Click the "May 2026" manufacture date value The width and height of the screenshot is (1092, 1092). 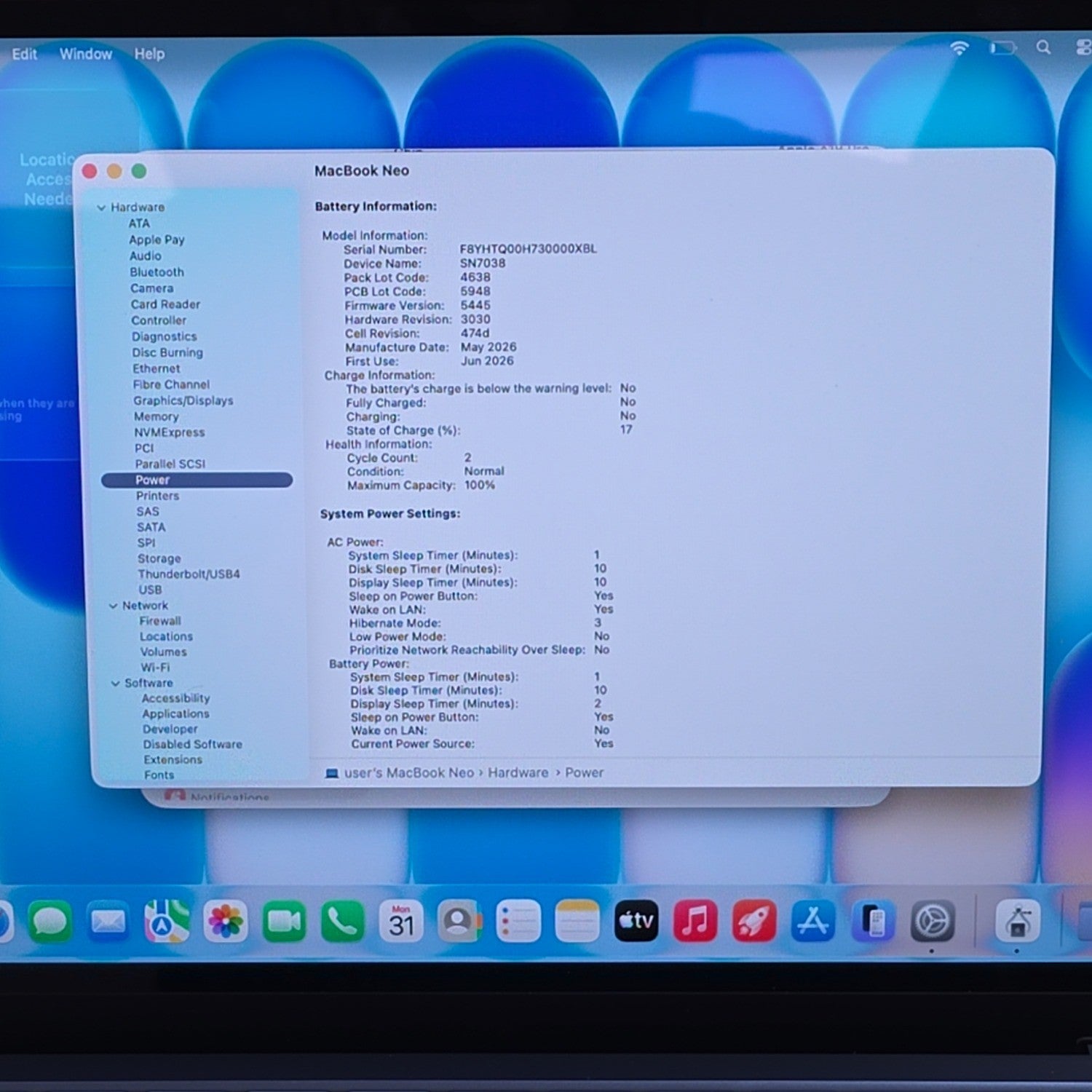488,347
